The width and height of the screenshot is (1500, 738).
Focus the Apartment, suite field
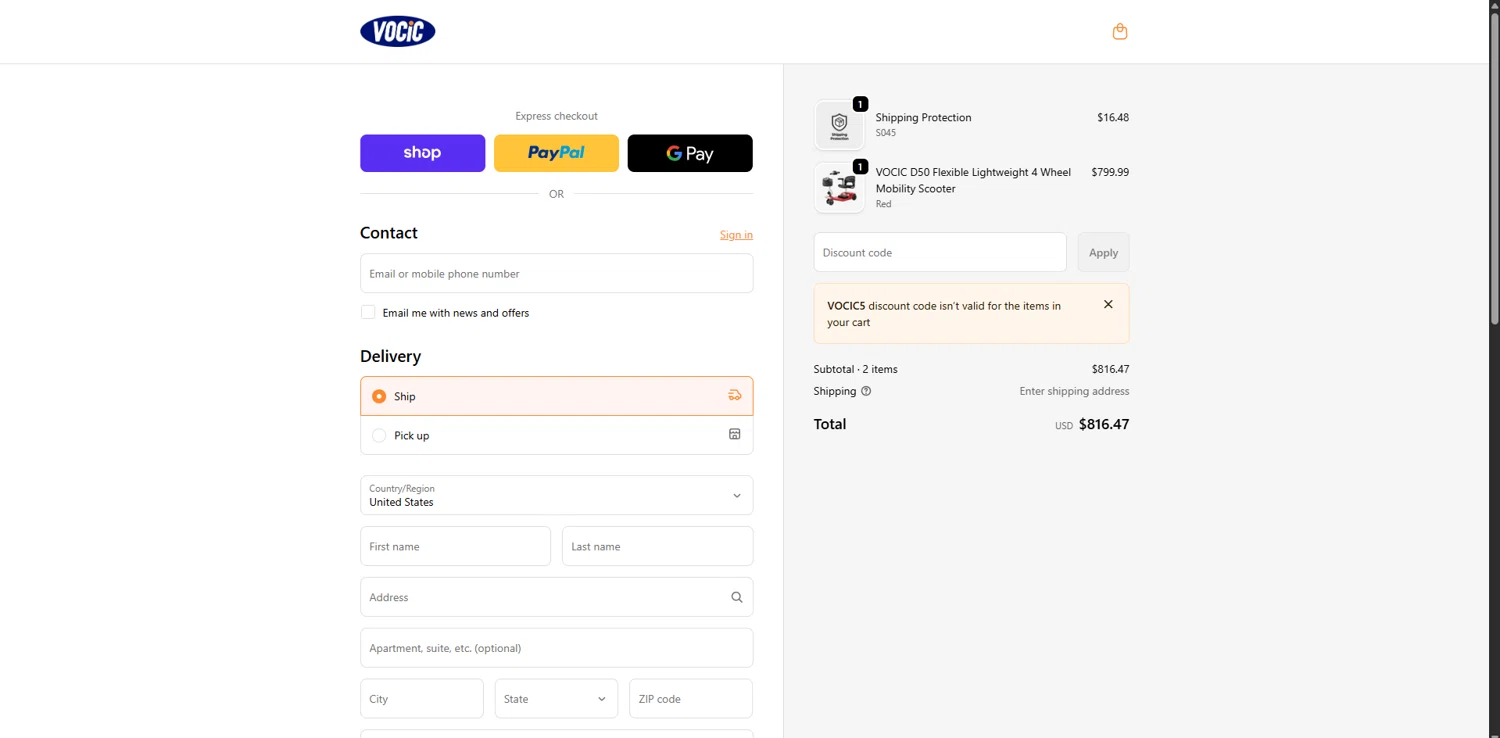click(556, 648)
